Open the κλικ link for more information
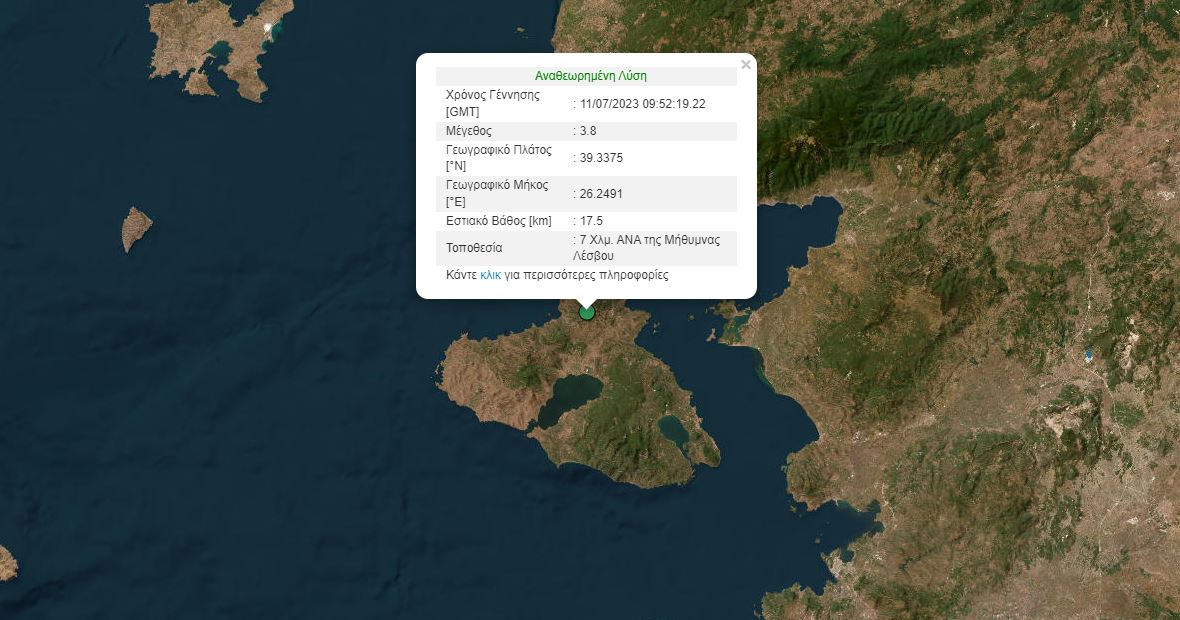Viewport: 1180px width, 620px height. click(x=490, y=275)
